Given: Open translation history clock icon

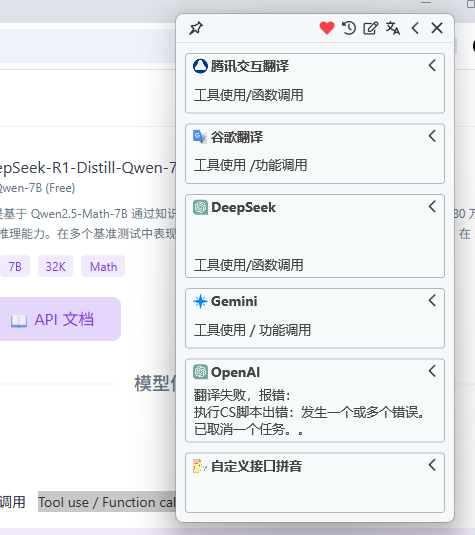Looking at the screenshot, I should 349,28.
